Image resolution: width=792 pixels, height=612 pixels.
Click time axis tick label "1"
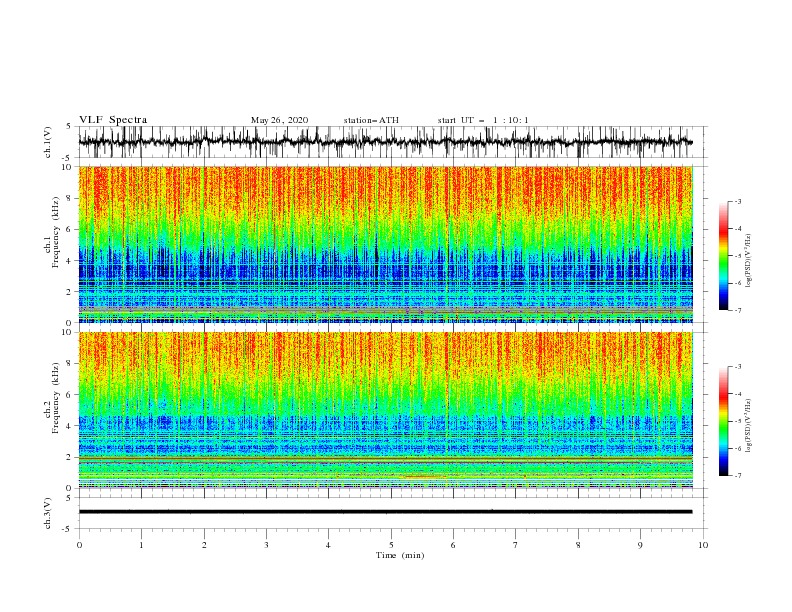click(141, 545)
